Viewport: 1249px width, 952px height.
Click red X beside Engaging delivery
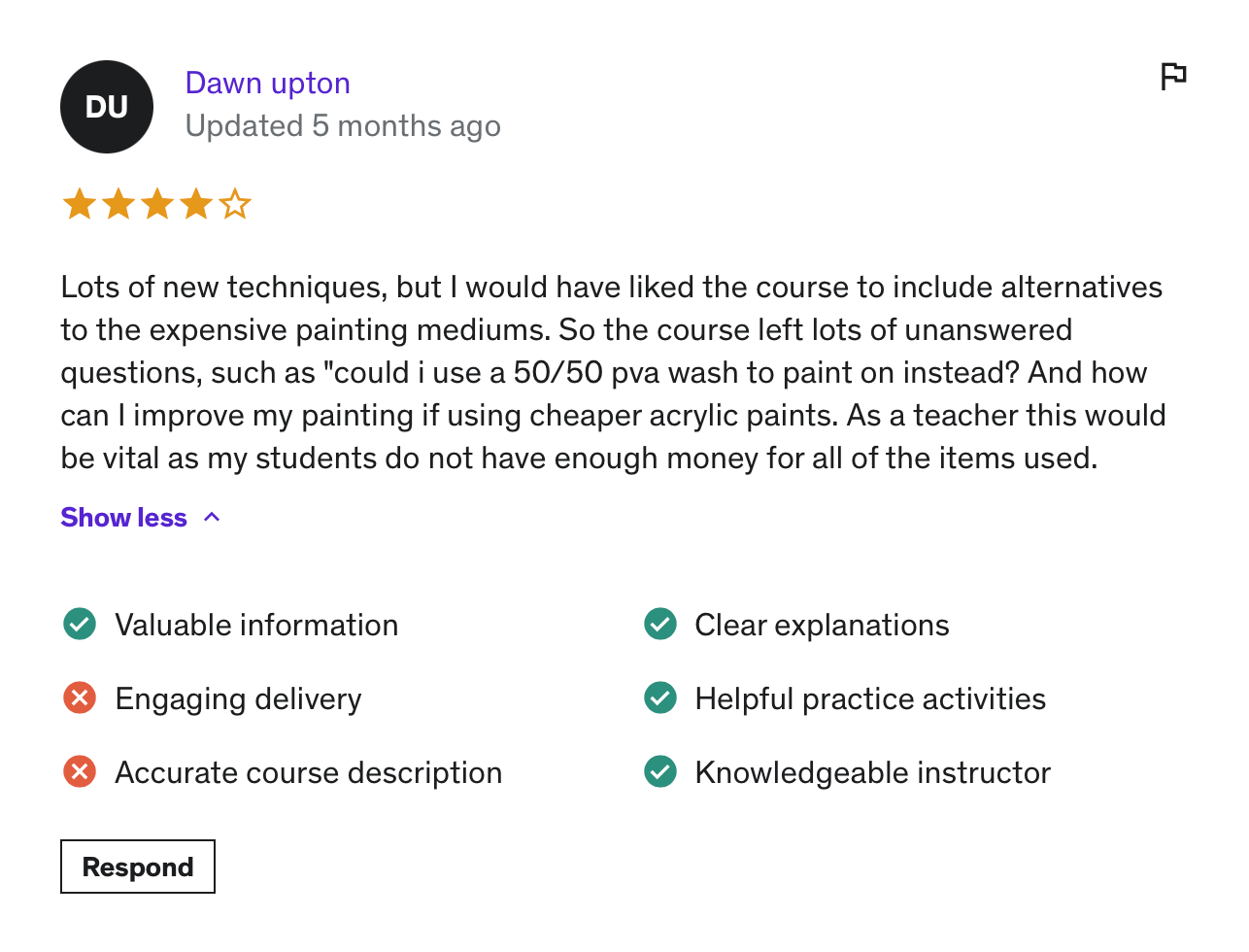[x=80, y=697]
